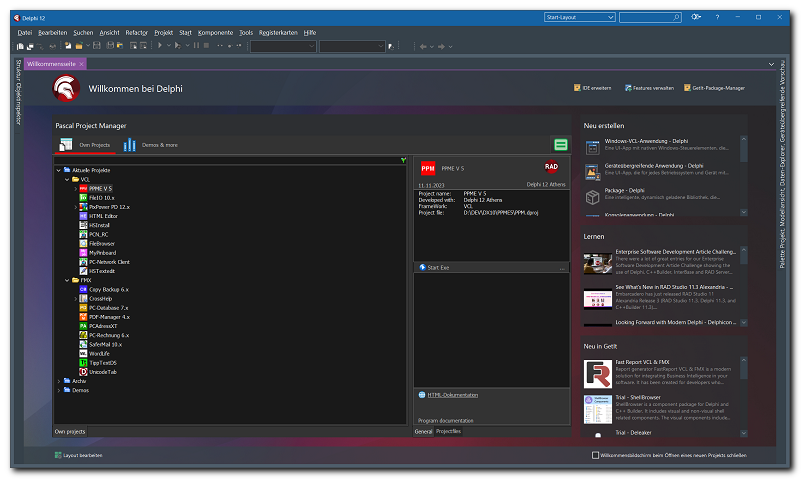The width and height of the screenshot is (801, 479).
Task: Click the help question mark in title bar
Action: coord(717,17)
